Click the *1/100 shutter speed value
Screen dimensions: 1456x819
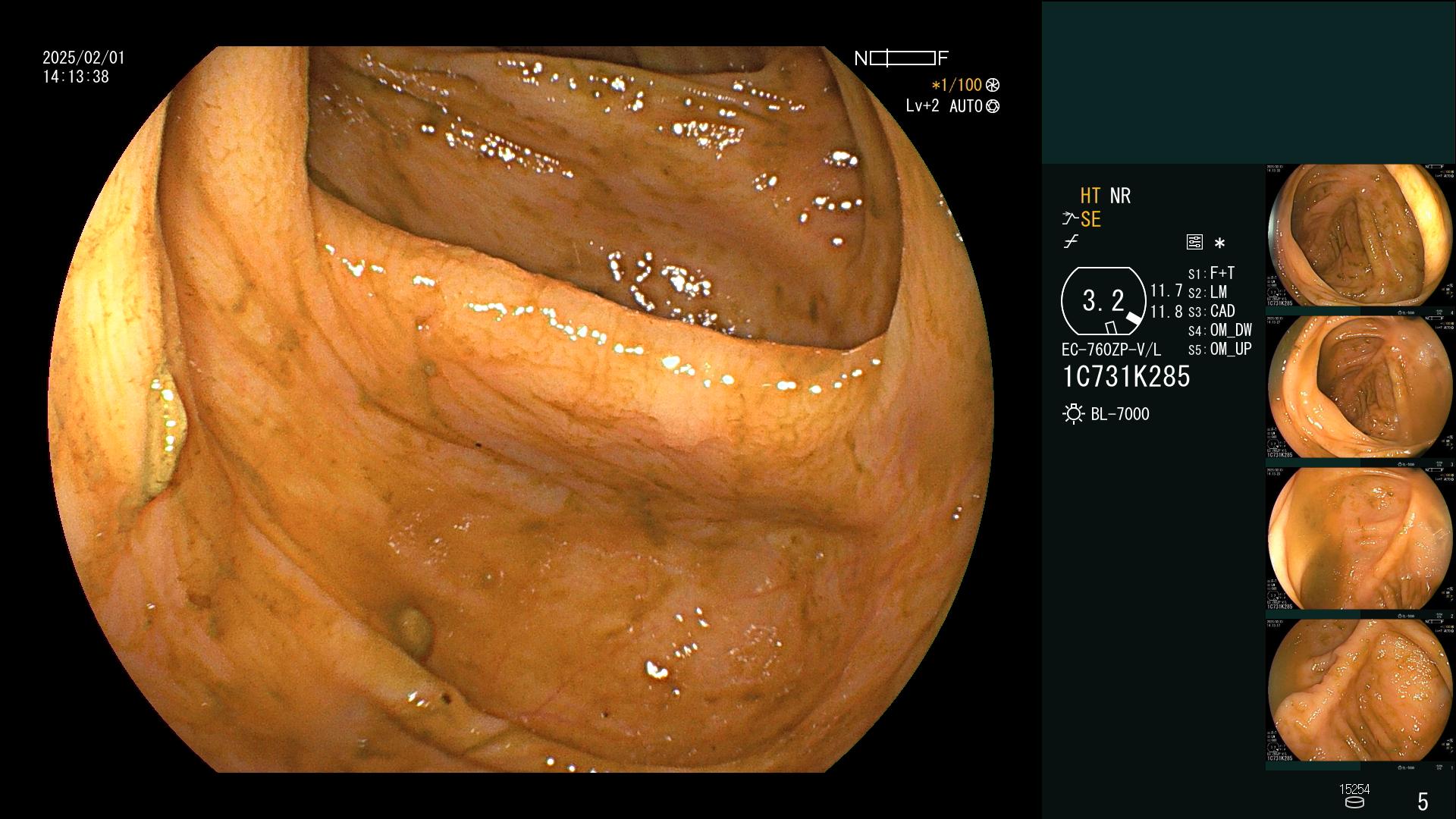956,86
